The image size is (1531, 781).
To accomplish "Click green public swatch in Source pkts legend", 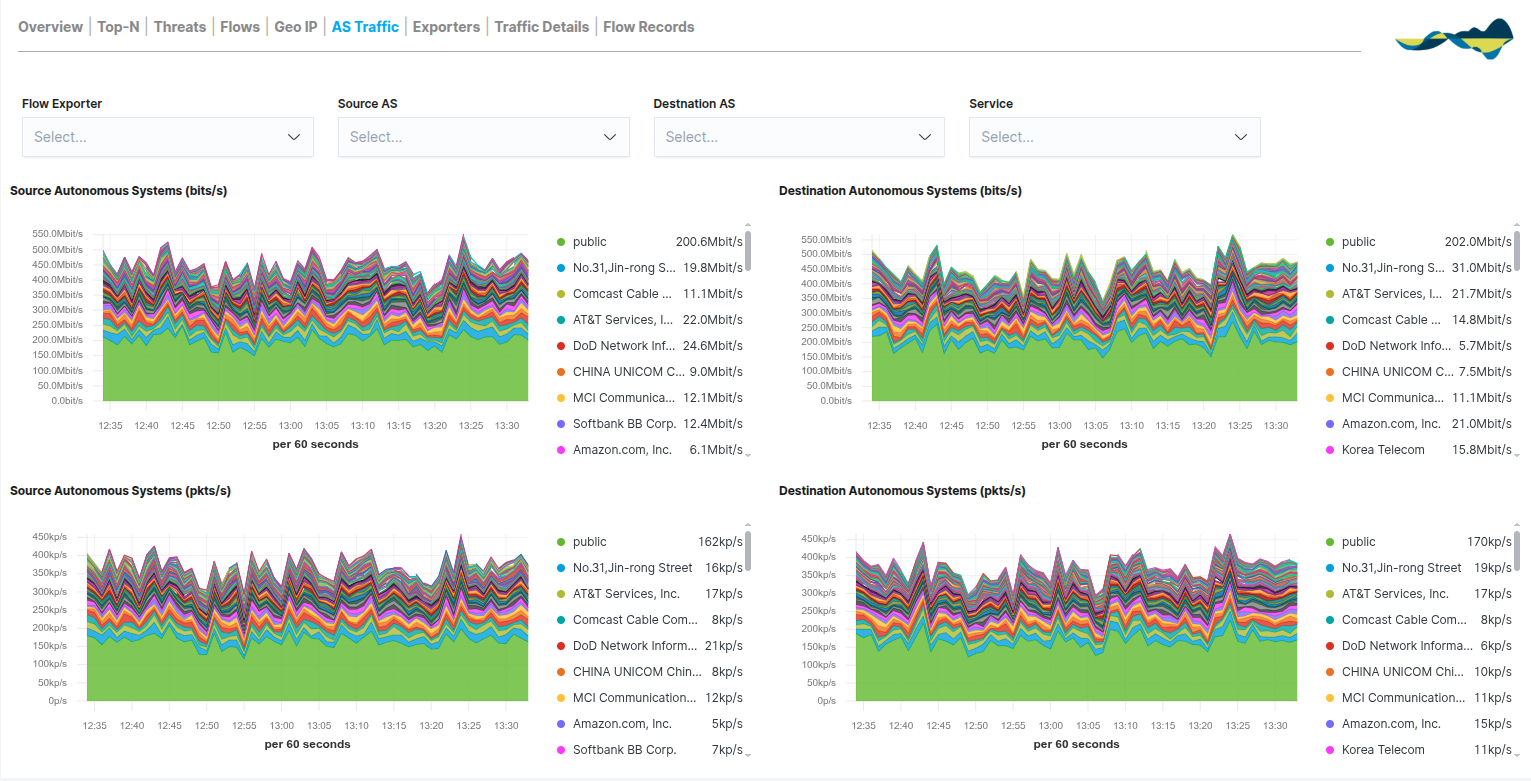I will (x=561, y=542).
